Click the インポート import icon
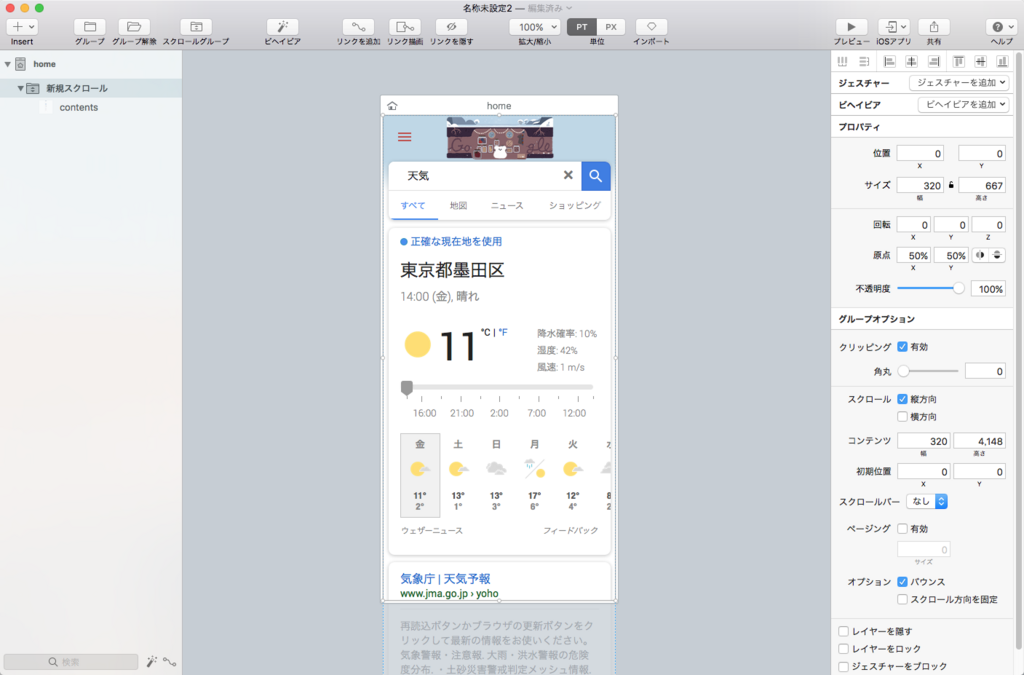 click(x=651, y=27)
